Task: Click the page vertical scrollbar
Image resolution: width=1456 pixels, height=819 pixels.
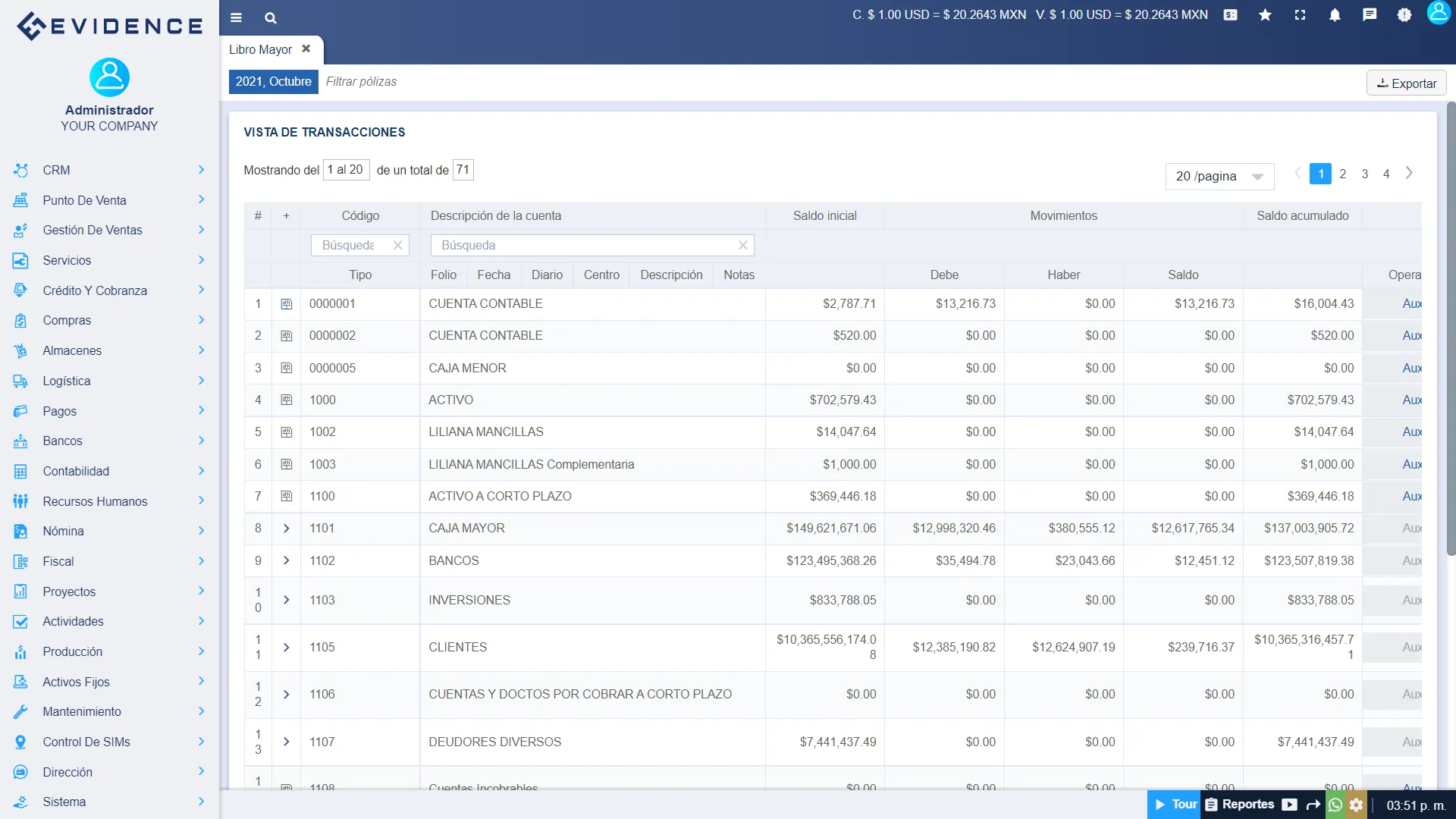Action: pos(1451,328)
